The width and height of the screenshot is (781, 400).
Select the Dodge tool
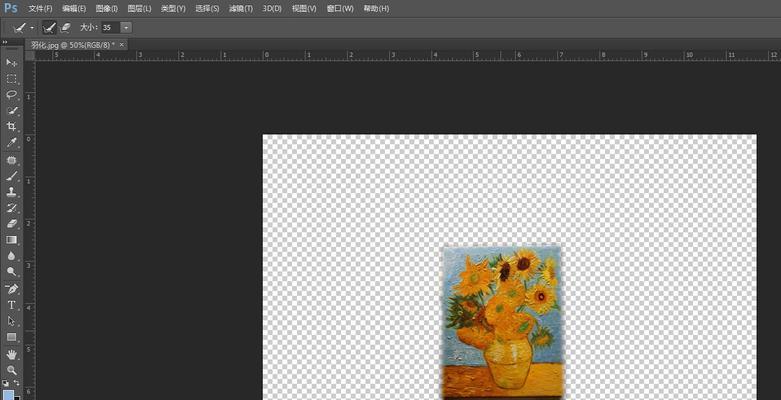[11, 272]
